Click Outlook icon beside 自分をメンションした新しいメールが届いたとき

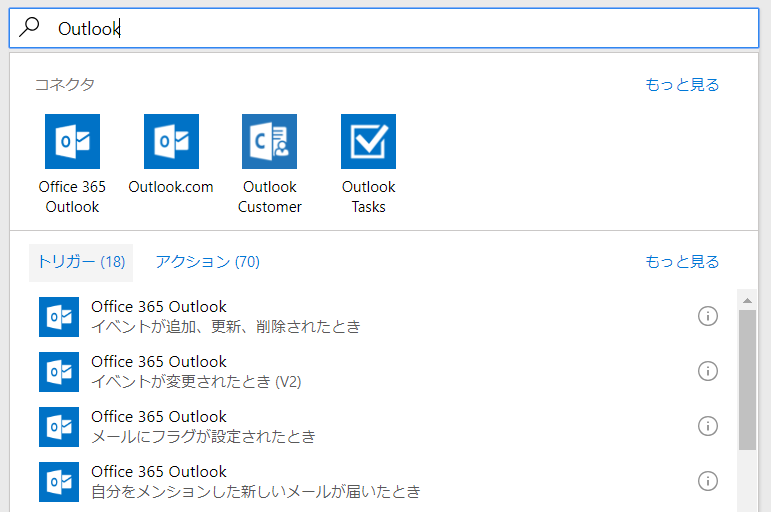[59, 482]
